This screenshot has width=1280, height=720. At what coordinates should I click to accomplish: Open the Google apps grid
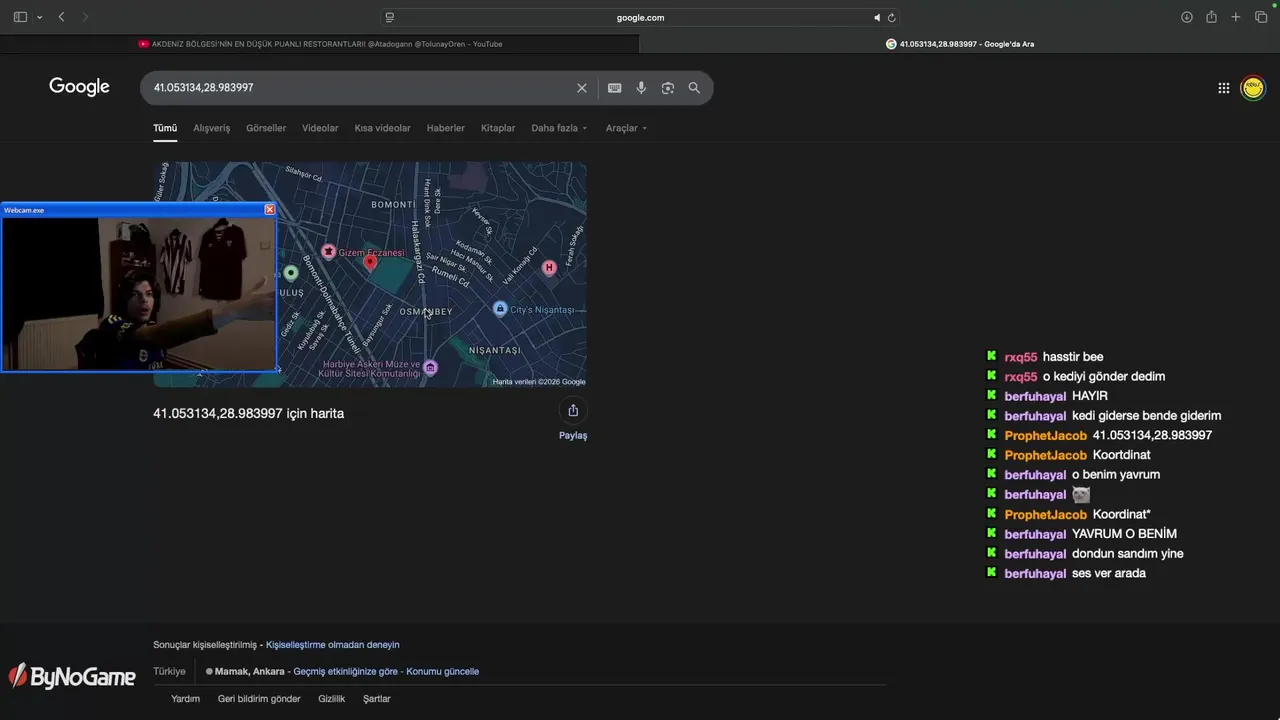(x=1223, y=88)
